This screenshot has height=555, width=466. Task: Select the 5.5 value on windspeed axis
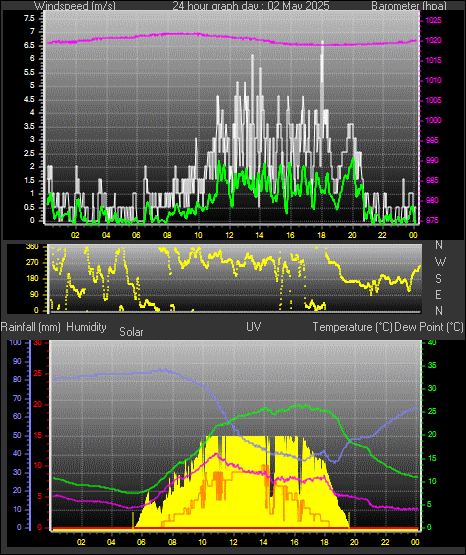[29, 72]
